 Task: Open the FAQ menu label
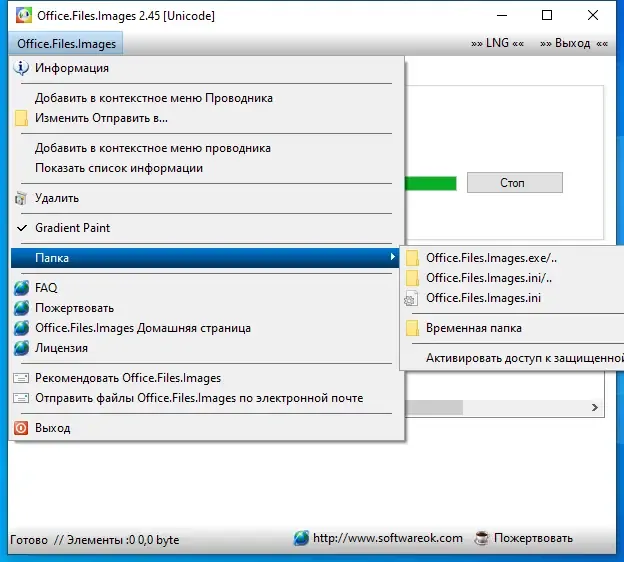click(x=46, y=288)
